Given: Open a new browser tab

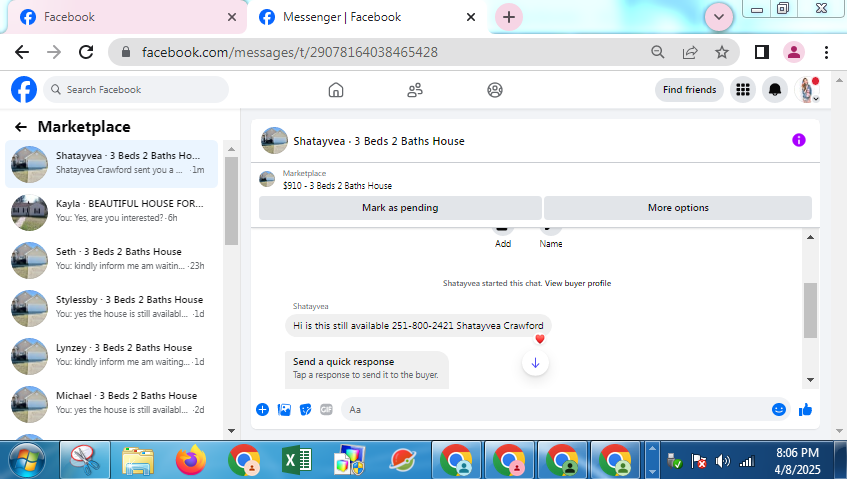Looking at the screenshot, I should (509, 17).
